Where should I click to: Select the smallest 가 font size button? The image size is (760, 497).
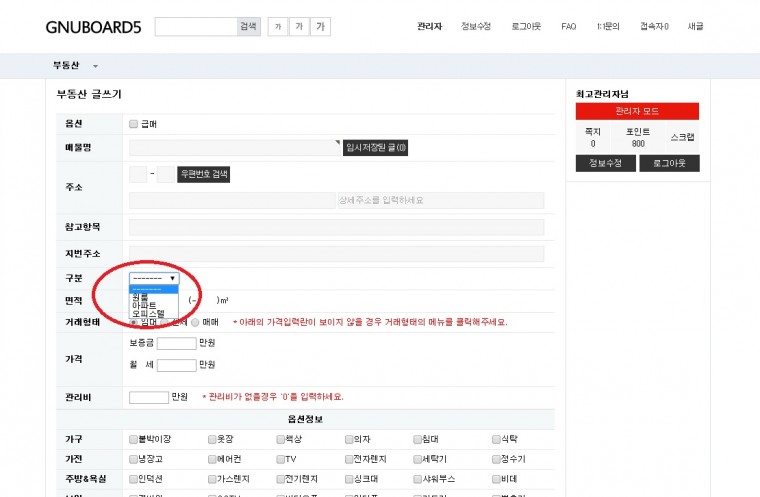click(x=277, y=27)
